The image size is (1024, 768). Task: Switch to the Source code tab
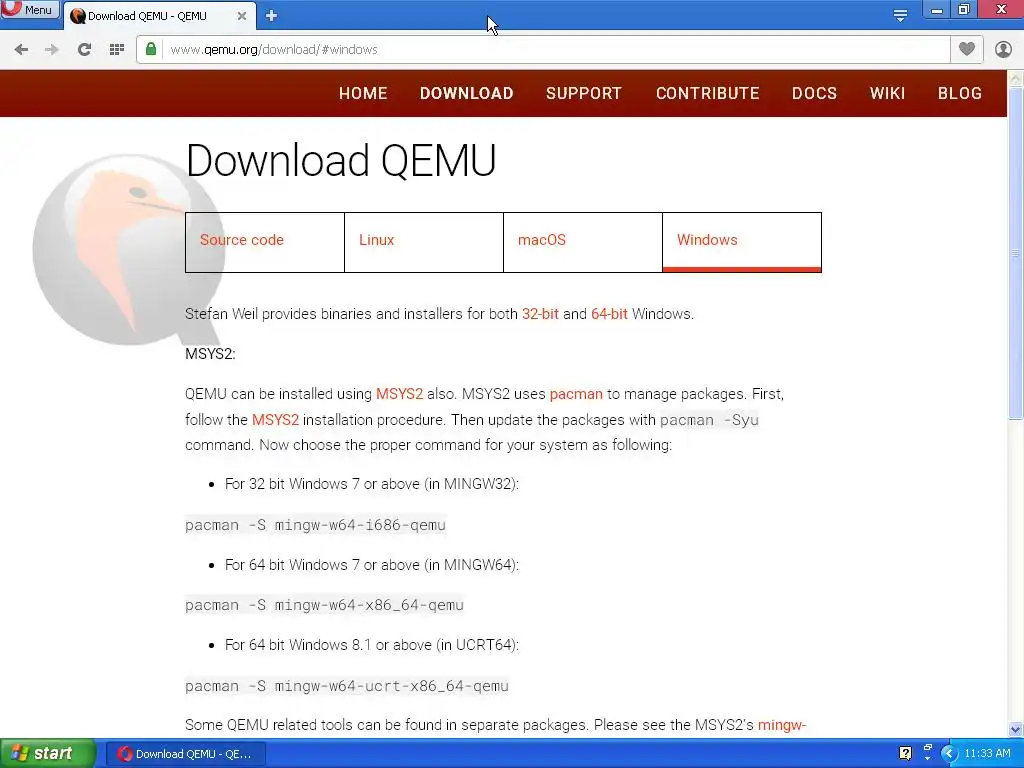tap(264, 242)
